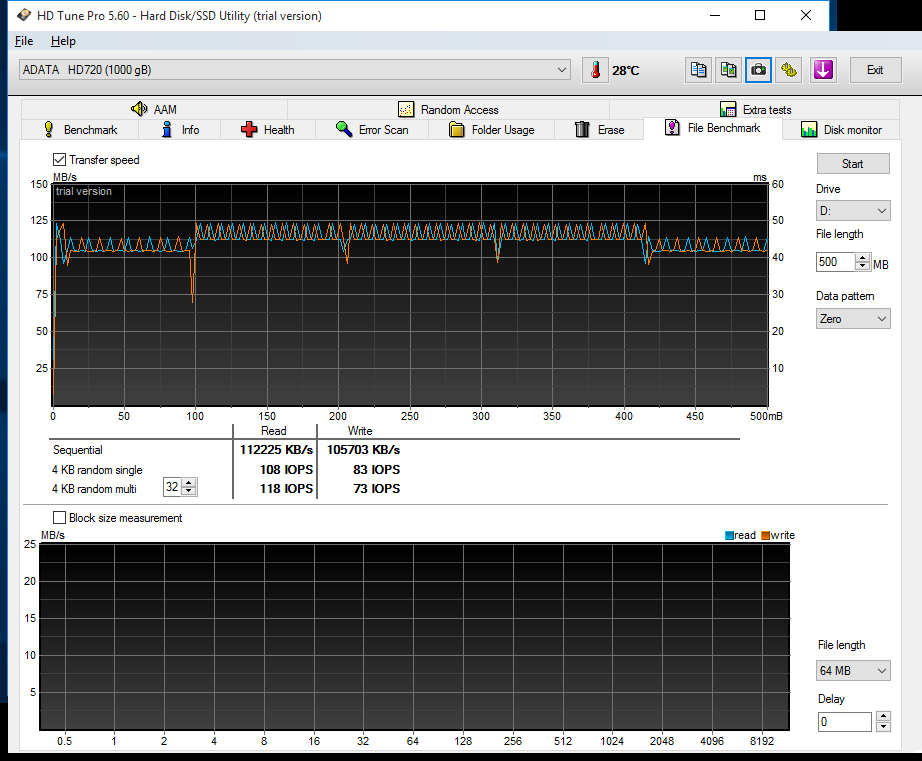Uncheck the Transfer speed checkbox
The height and width of the screenshot is (761, 922).
60,160
